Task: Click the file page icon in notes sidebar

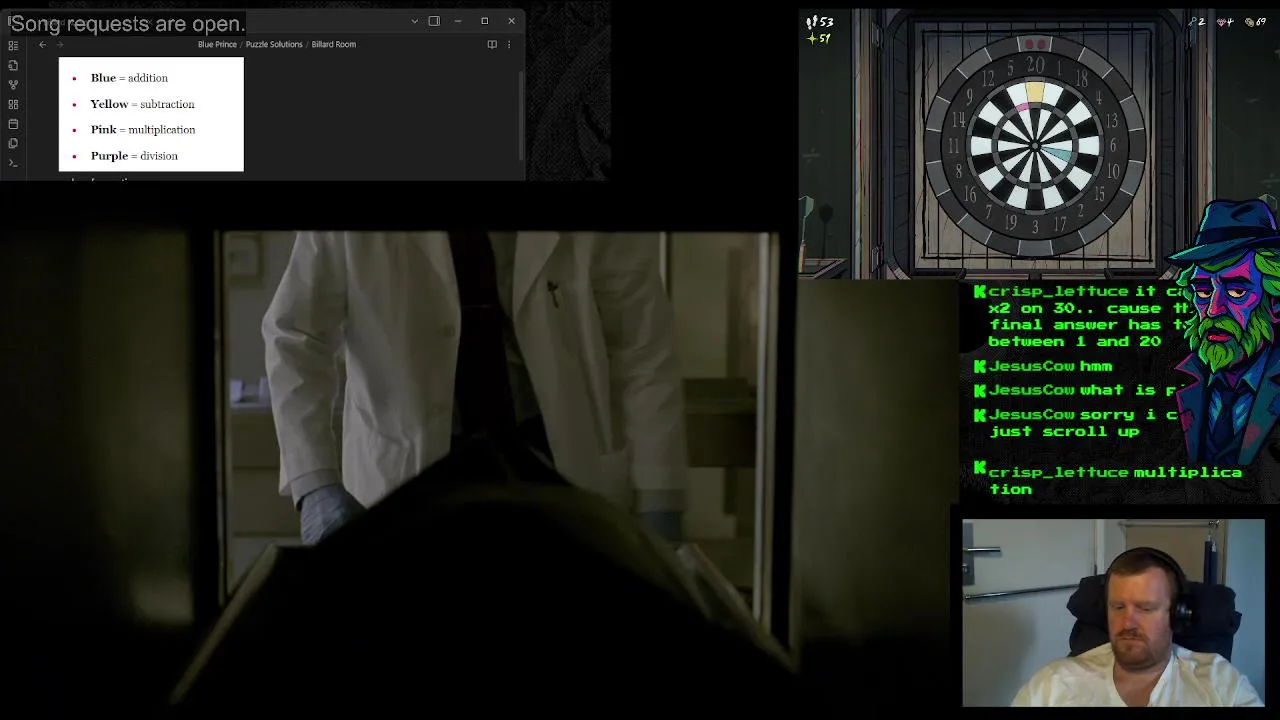Action: coord(13,65)
